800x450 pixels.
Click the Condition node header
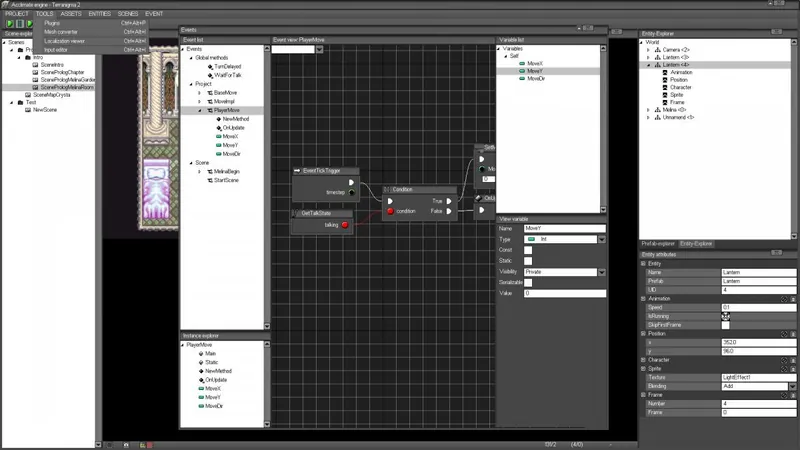pyautogui.click(x=419, y=189)
